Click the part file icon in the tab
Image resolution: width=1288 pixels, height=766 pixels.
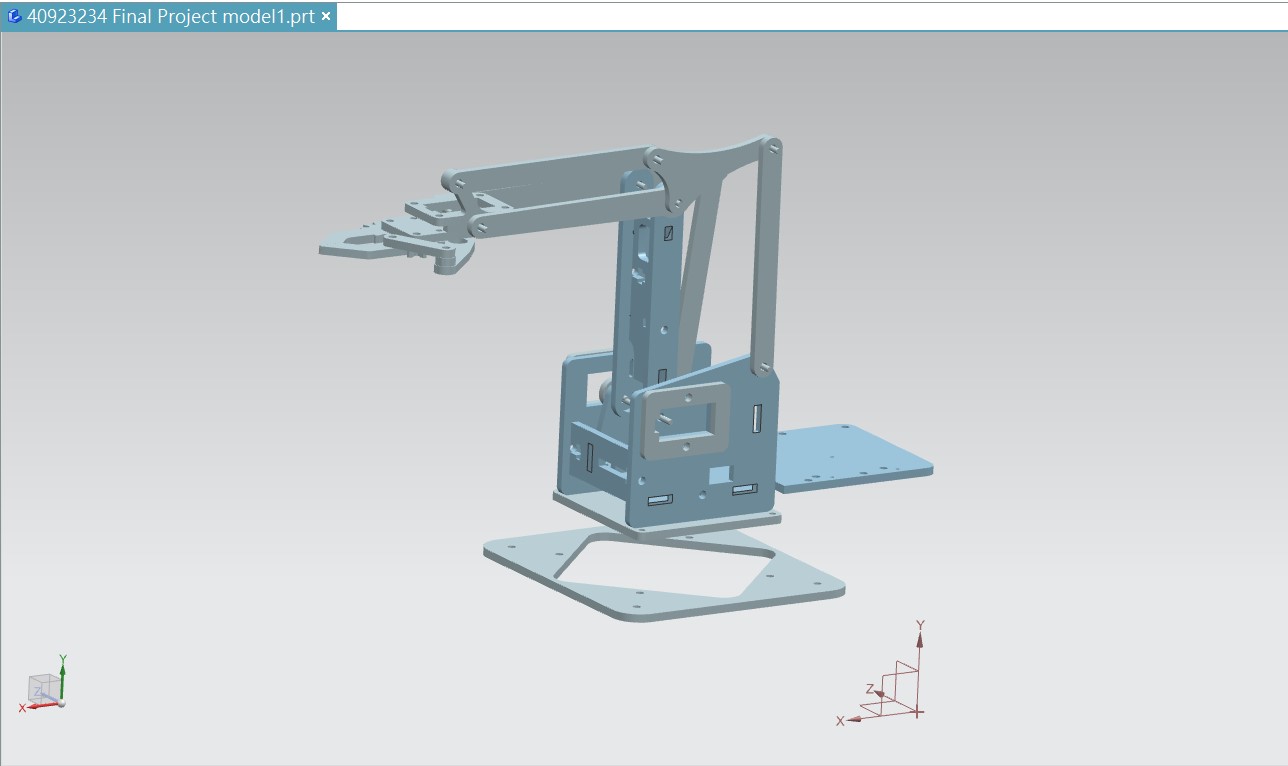[x=14, y=17]
